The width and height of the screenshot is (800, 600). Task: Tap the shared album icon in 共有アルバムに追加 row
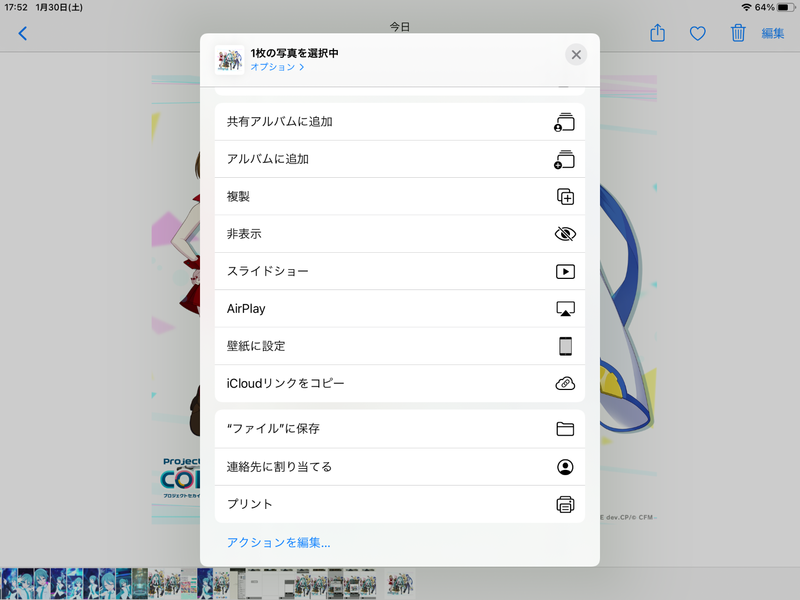point(564,122)
